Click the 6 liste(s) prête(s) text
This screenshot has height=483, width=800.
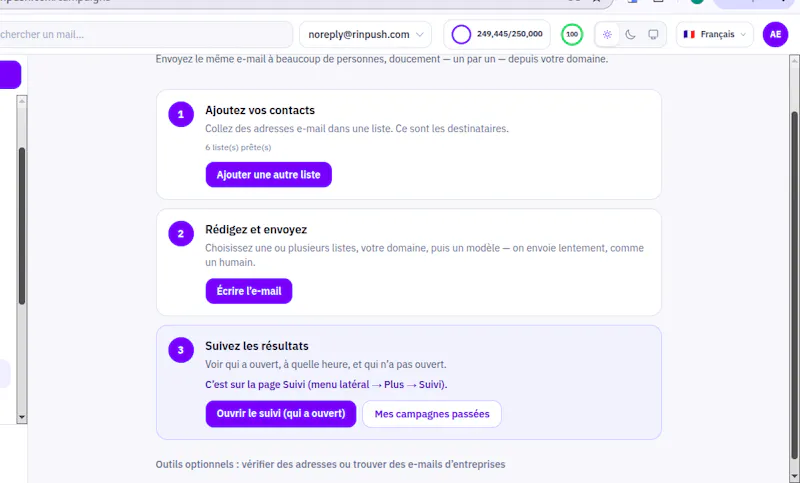(x=238, y=147)
